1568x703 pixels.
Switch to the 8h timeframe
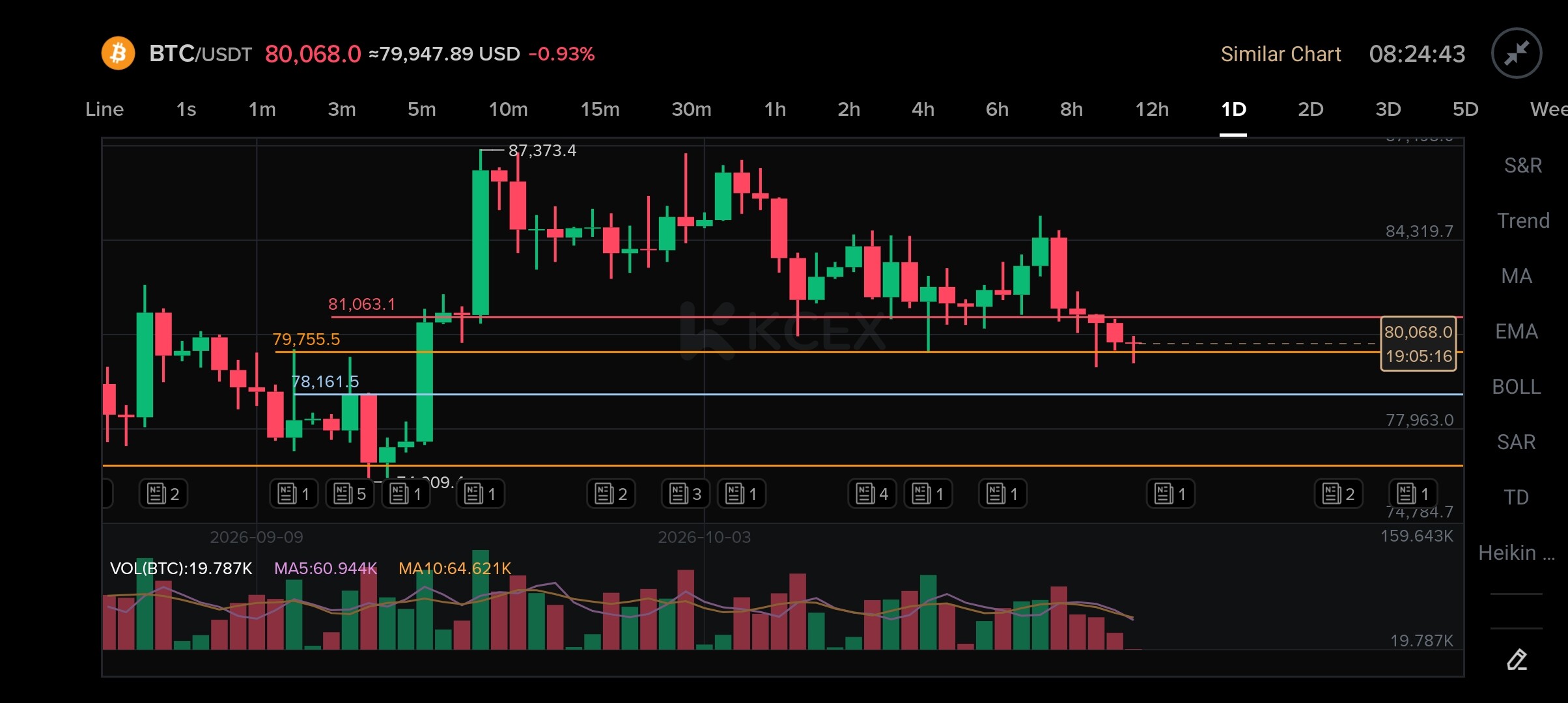pos(1071,109)
